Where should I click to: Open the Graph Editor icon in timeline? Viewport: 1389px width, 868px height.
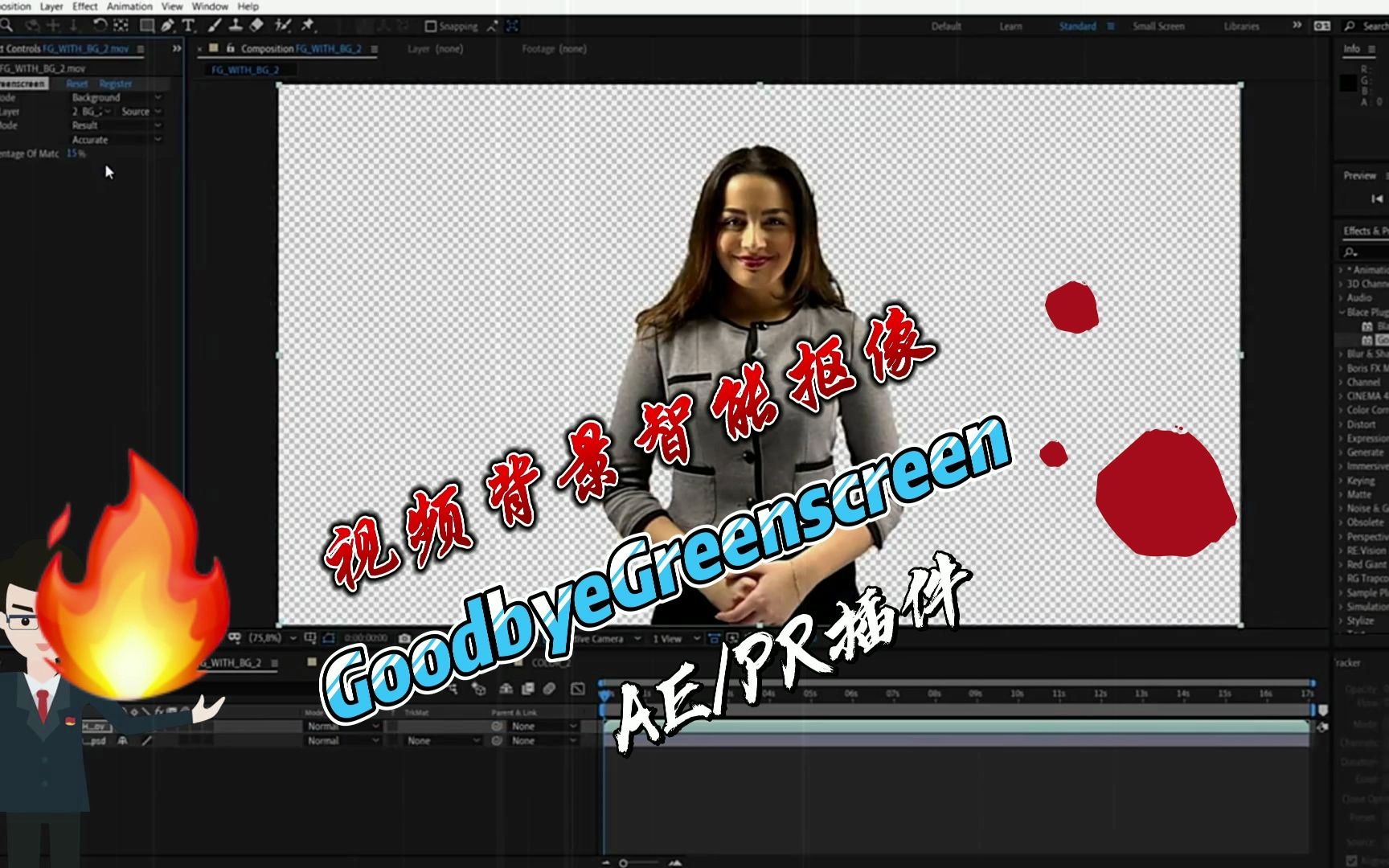tap(578, 689)
